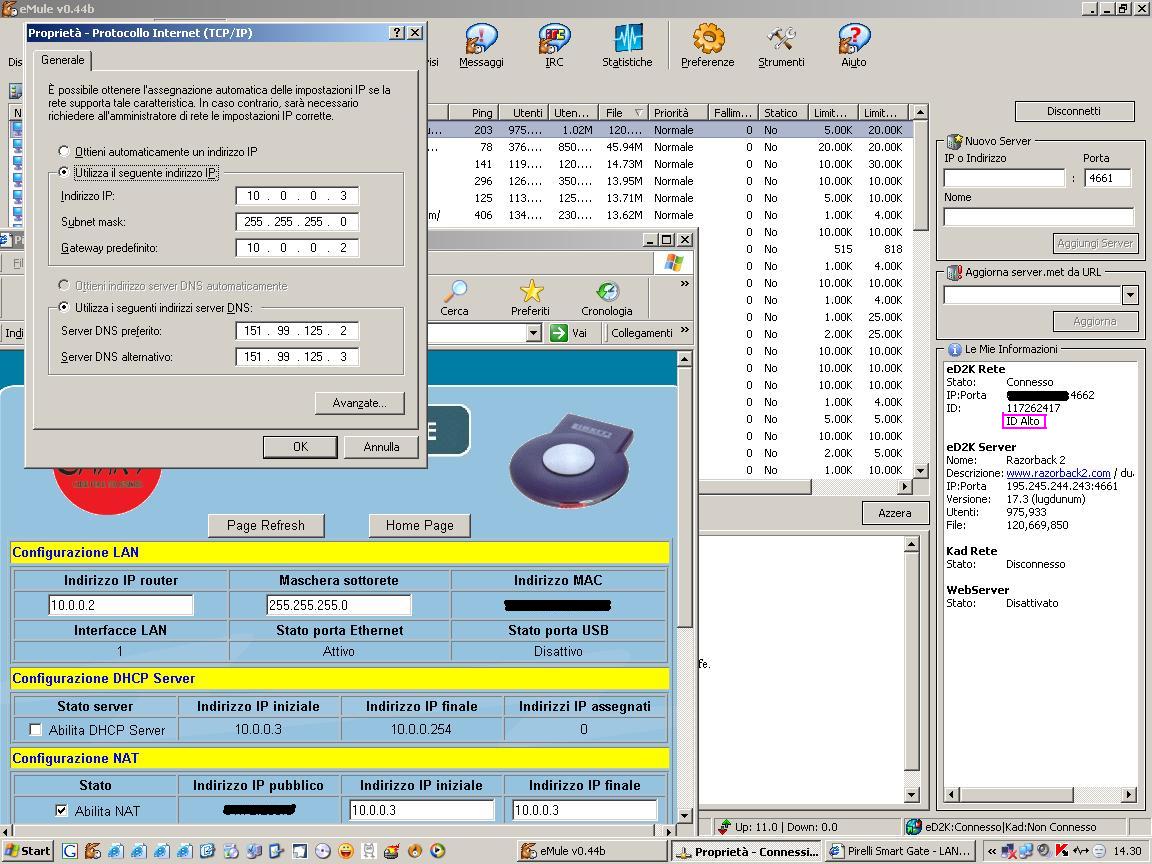Switch to the Pirelli Smart Gate taskbar button

901,851
